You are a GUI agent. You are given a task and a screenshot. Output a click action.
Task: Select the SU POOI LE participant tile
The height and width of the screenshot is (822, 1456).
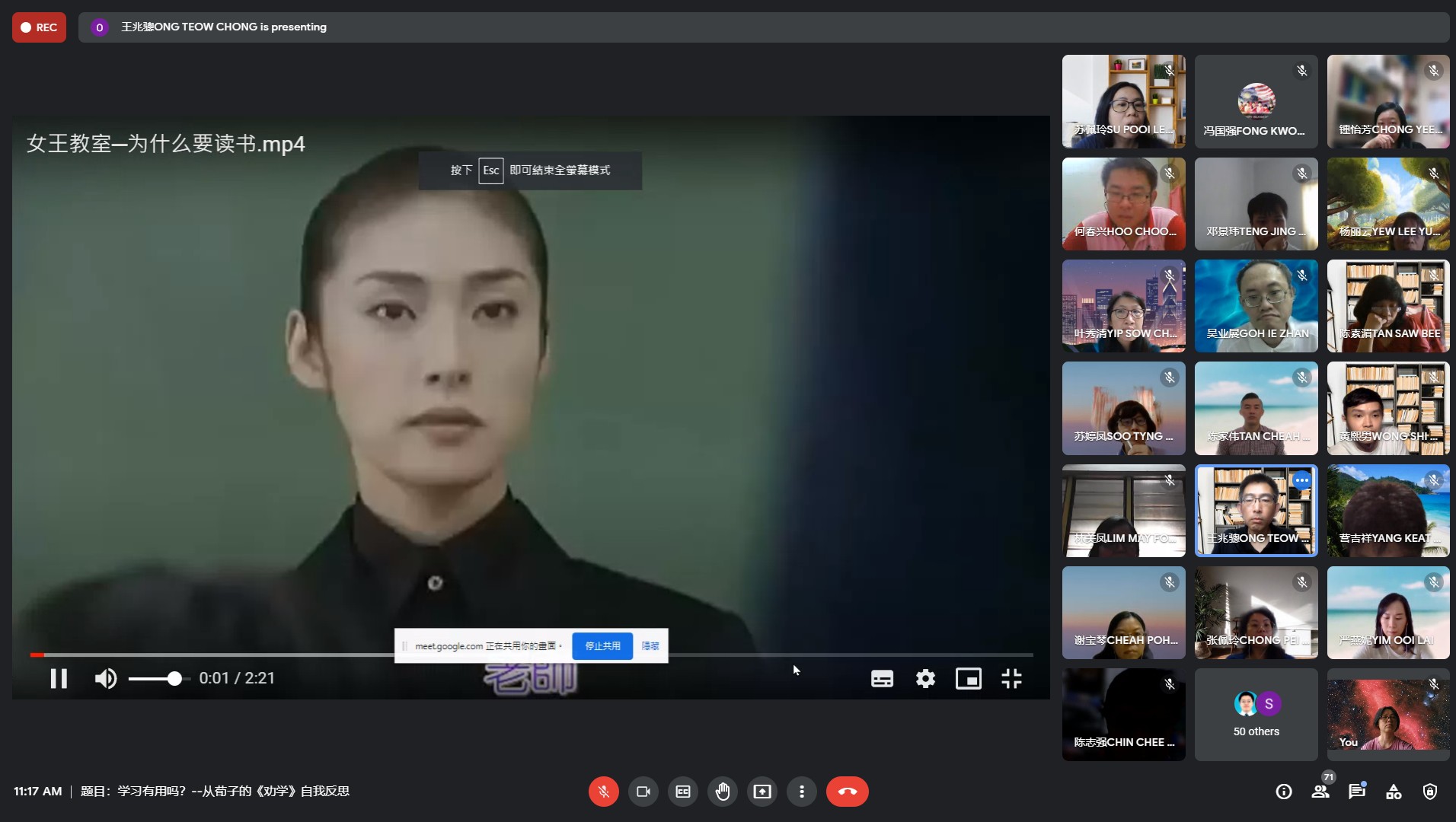pyautogui.click(x=1124, y=101)
